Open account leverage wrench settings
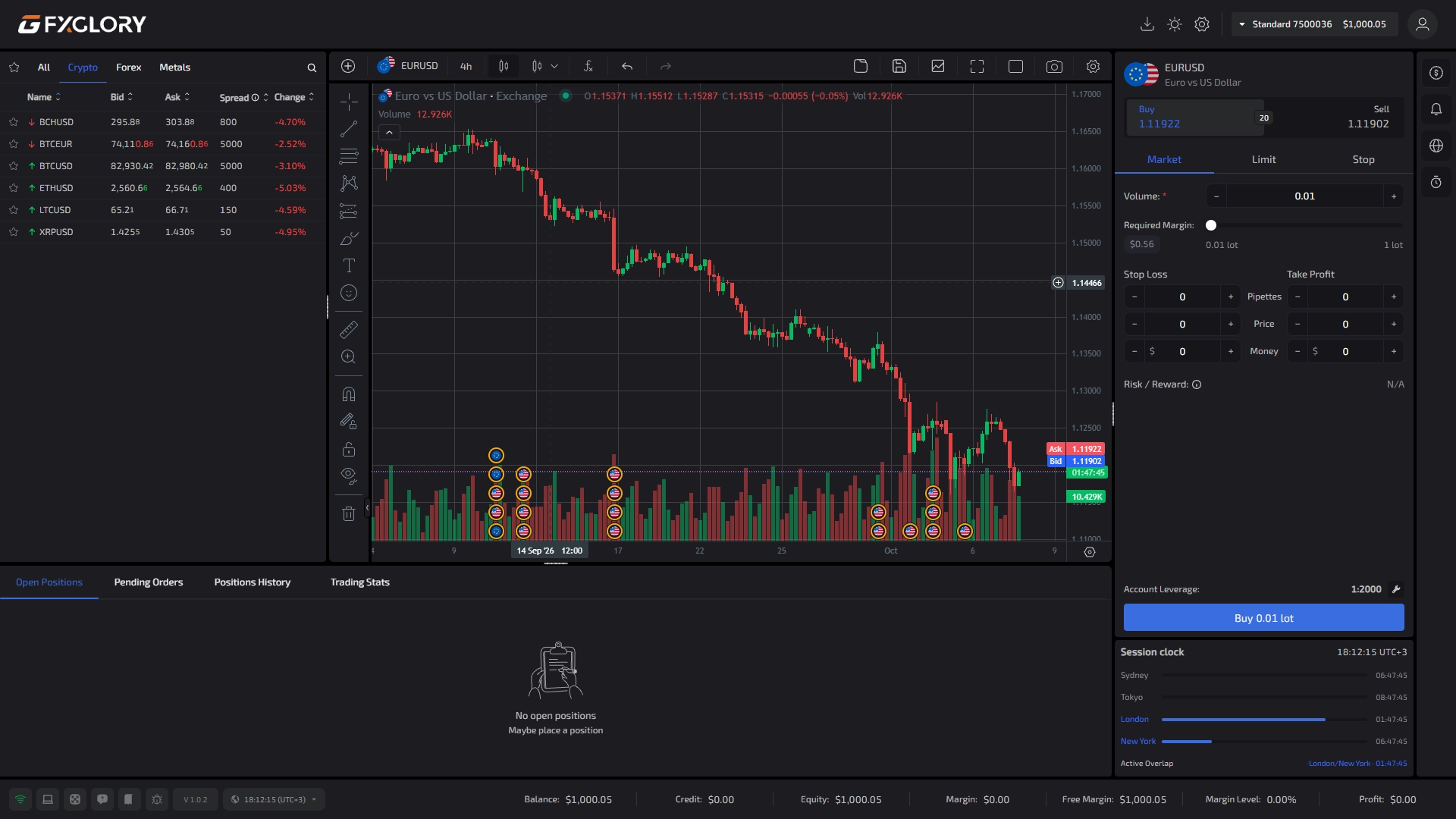The height and width of the screenshot is (819, 1456). [x=1396, y=589]
